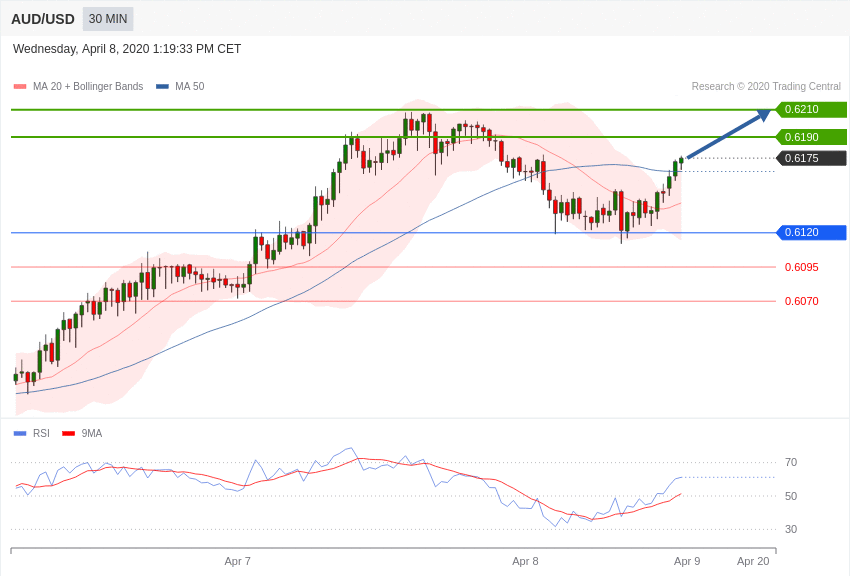Click the AUD/USD pair title
Viewport: 850px width, 576px height.
43,19
